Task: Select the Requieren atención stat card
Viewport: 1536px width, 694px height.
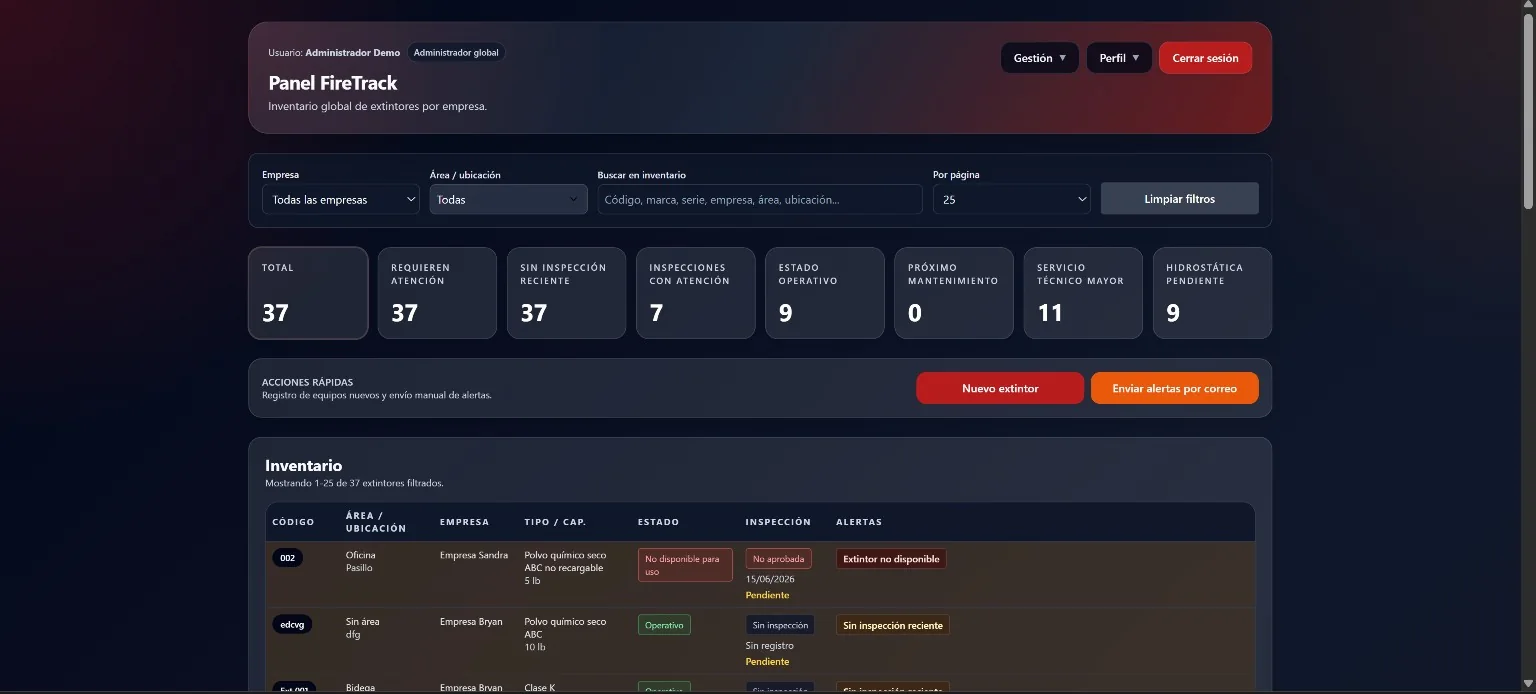Action: 437,293
